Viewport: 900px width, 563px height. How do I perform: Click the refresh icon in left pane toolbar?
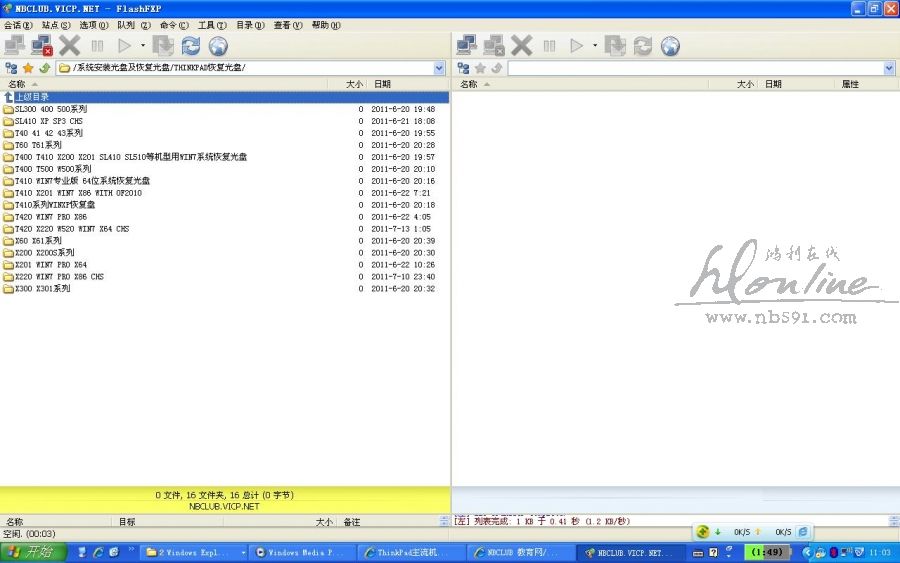click(x=190, y=45)
